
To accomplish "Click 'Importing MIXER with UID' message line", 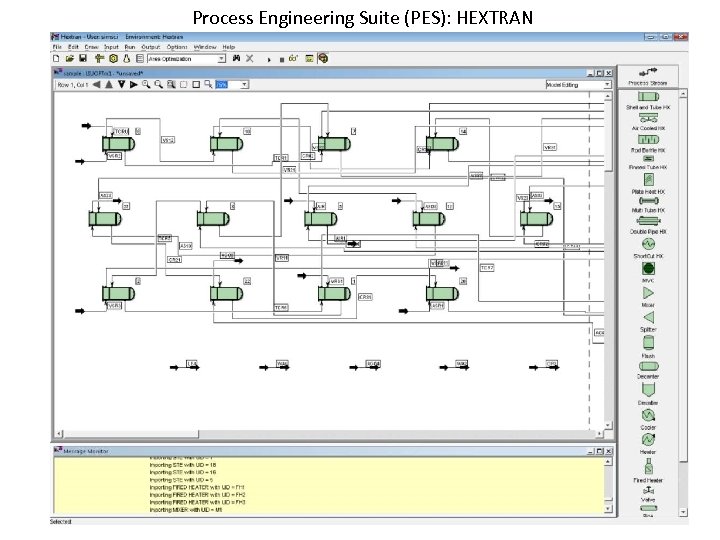I will [x=186, y=510].
